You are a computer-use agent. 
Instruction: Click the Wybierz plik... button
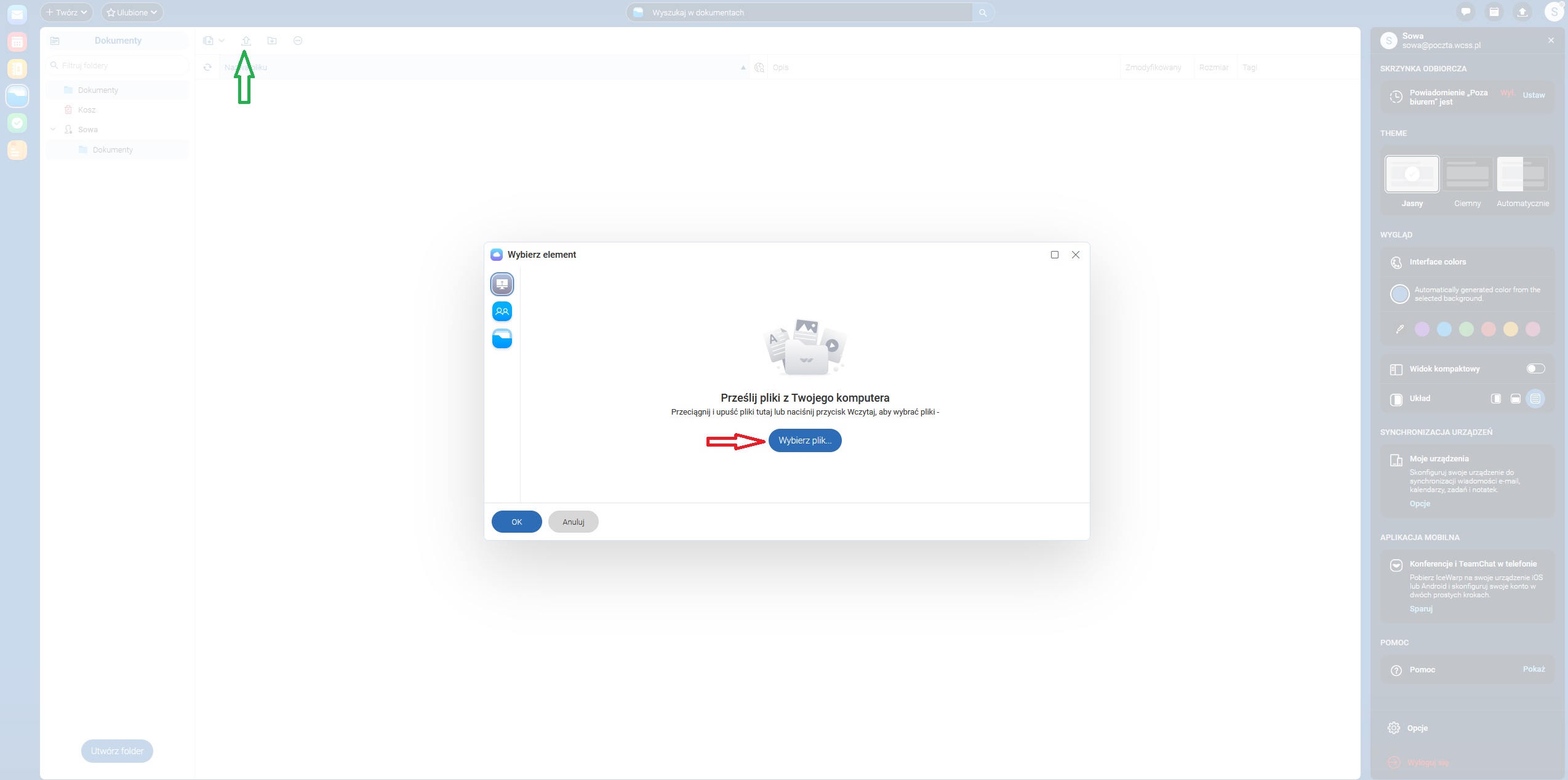(804, 440)
